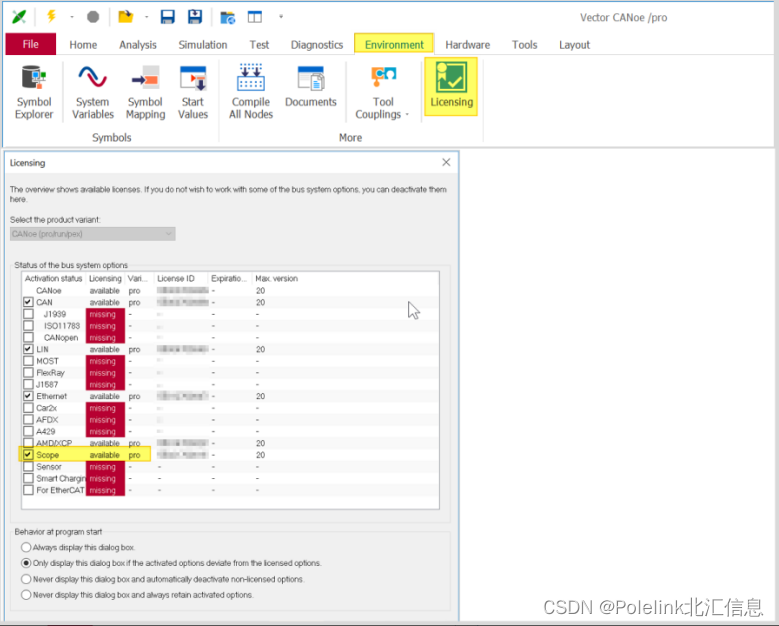Click Compile All Nodes
Image resolution: width=779 pixels, height=626 pixels.
[251, 92]
